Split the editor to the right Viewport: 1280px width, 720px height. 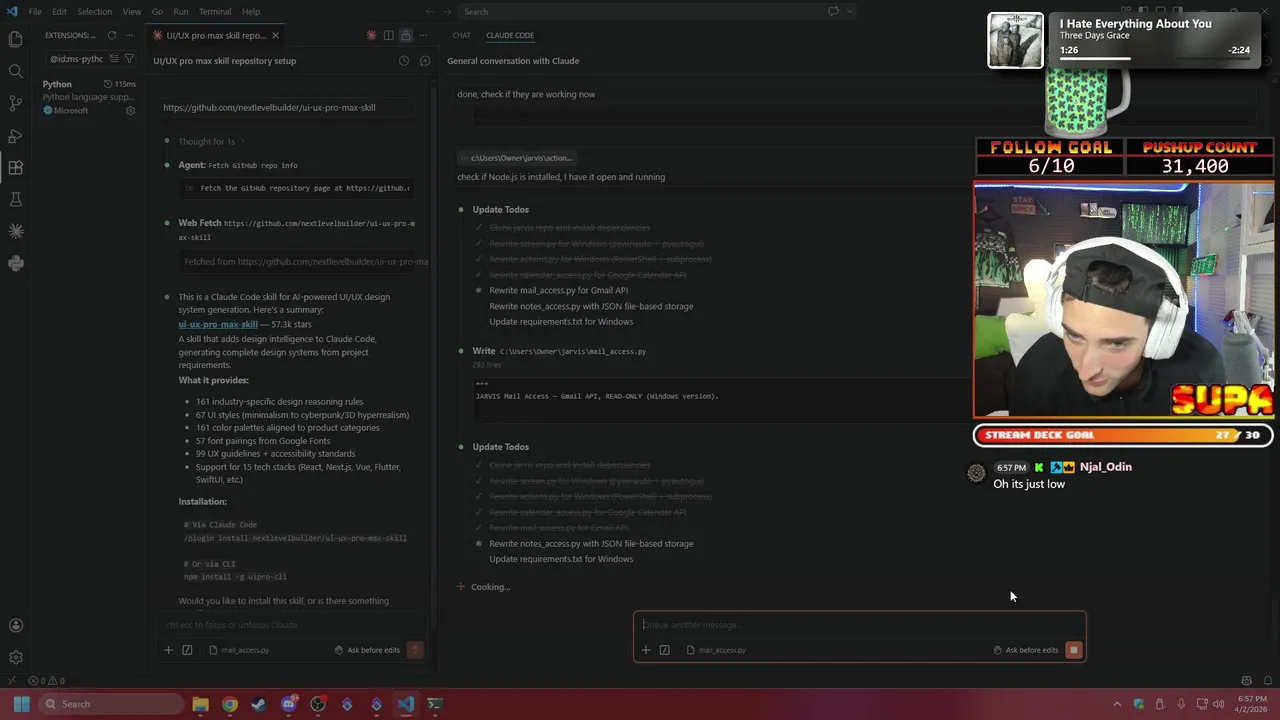tap(388, 35)
